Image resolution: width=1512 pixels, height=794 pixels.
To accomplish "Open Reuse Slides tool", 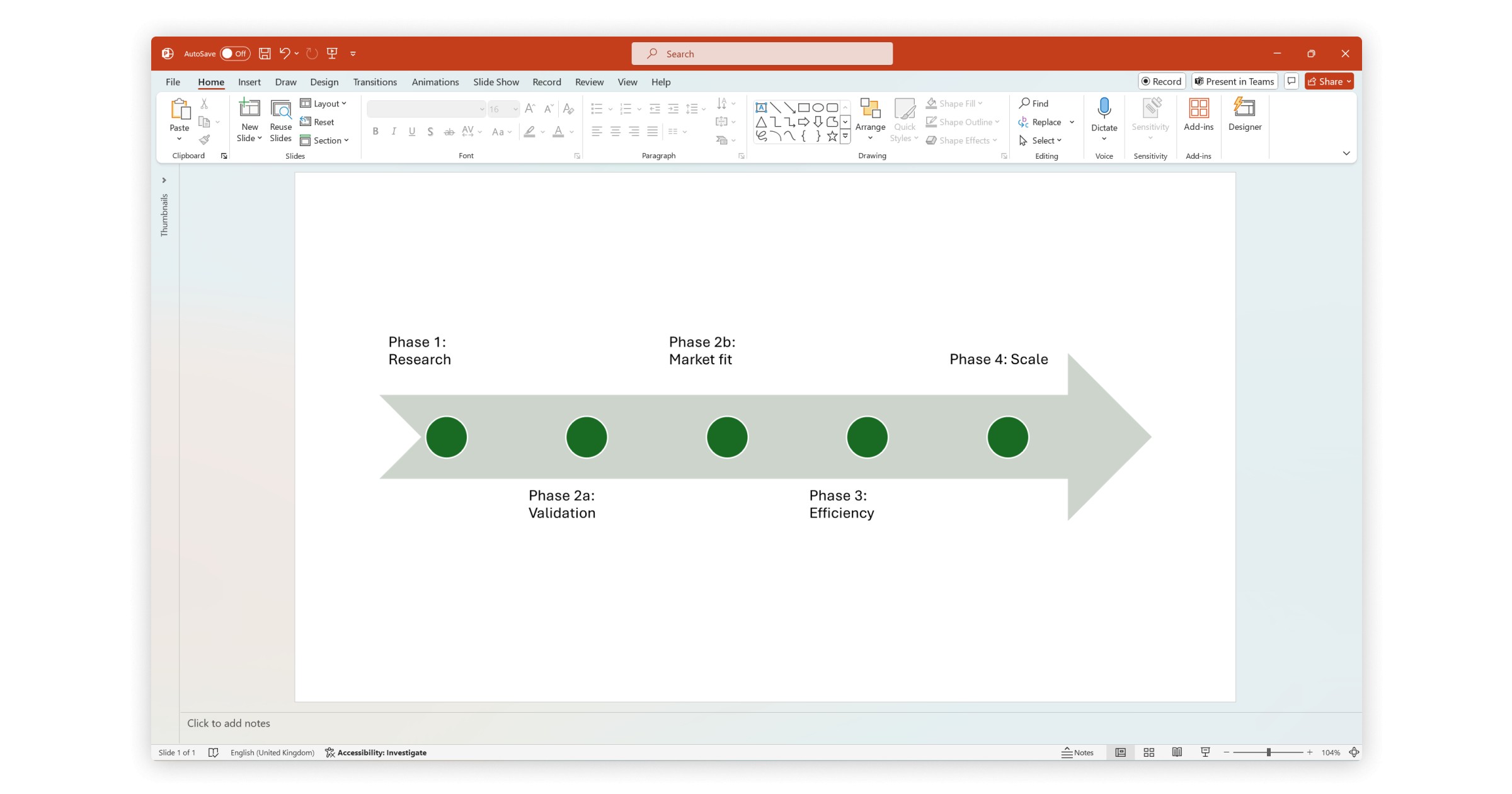I will pos(280,120).
